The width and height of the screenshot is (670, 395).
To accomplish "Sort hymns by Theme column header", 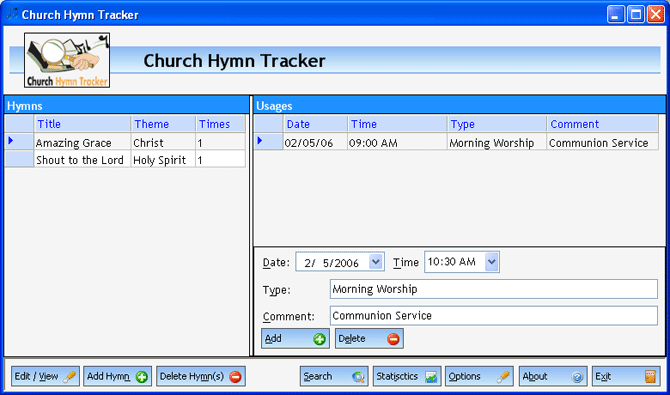I will [x=163, y=124].
